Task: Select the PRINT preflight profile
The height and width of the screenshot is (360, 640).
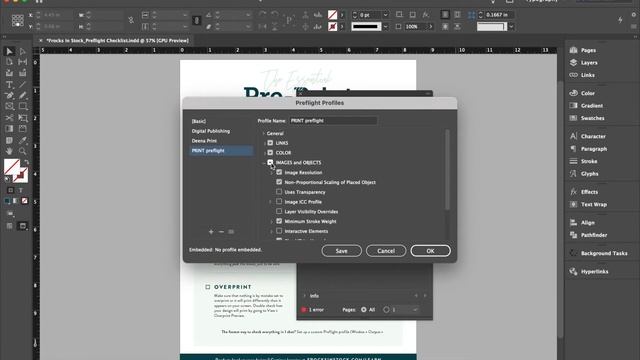Action: point(221,151)
